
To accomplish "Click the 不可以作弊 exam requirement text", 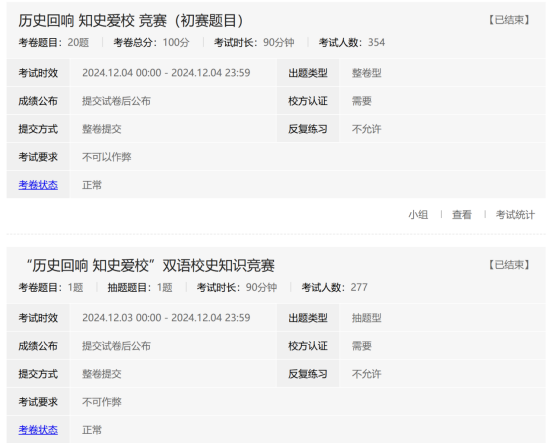I will point(107,157).
